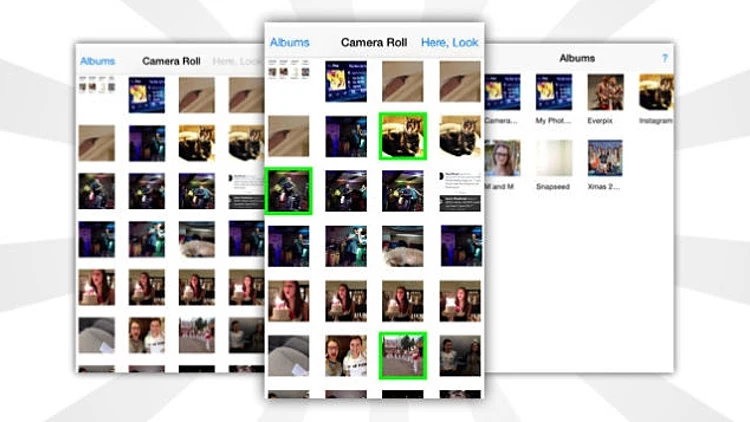Go back to Albums on left screen

(x=97, y=61)
